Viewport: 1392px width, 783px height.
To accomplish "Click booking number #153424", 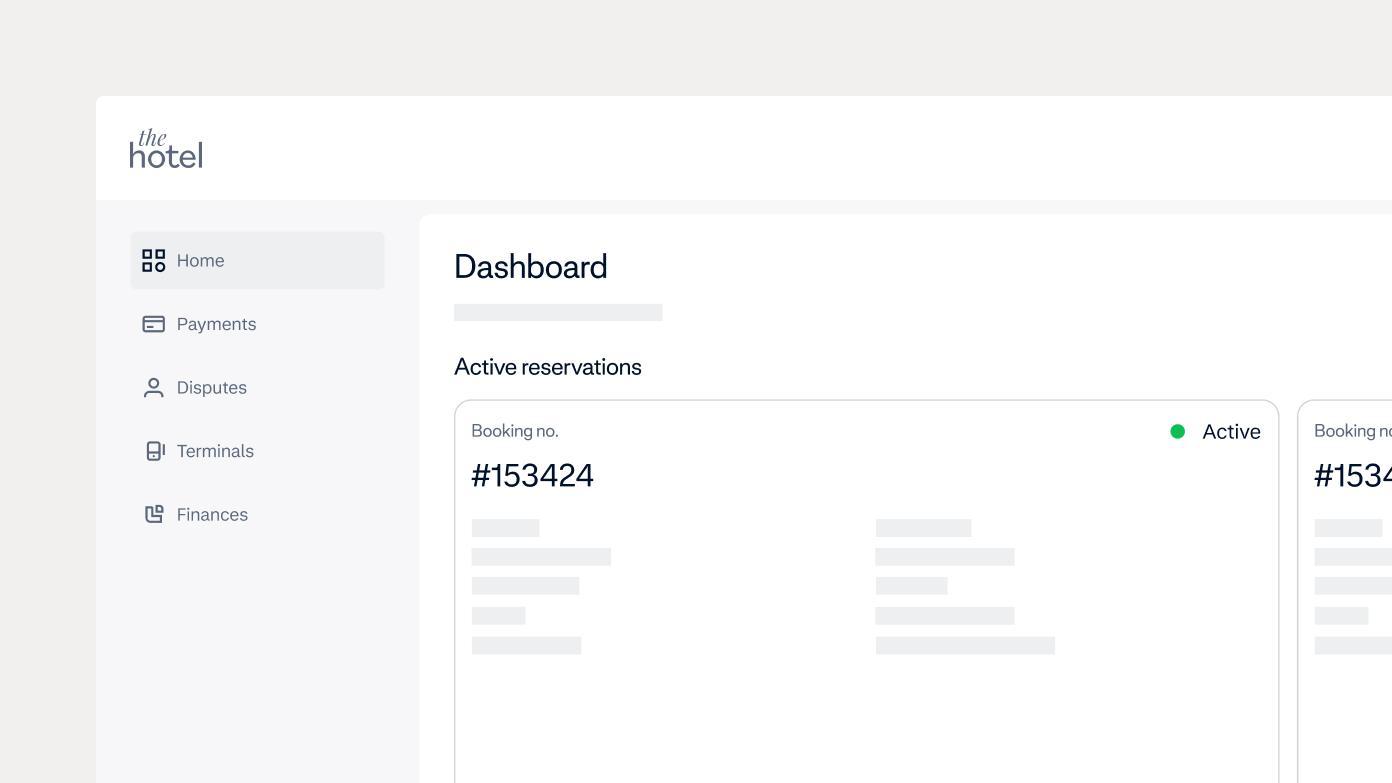I will pos(532,476).
